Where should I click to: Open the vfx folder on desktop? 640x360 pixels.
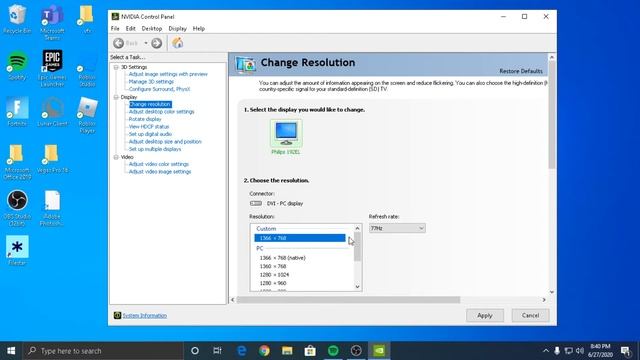pyautogui.click(x=87, y=19)
